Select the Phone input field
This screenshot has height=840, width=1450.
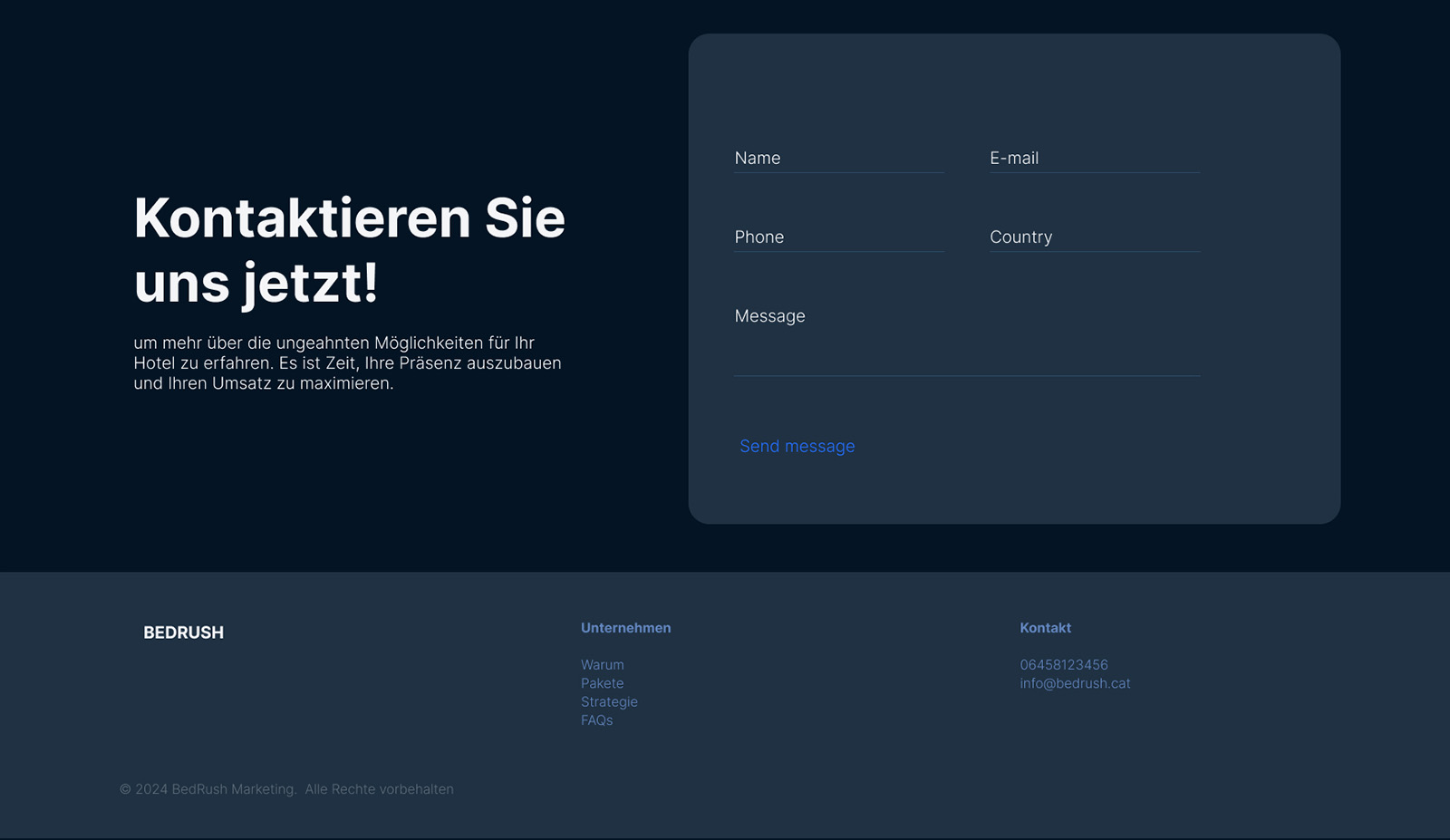tap(838, 237)
